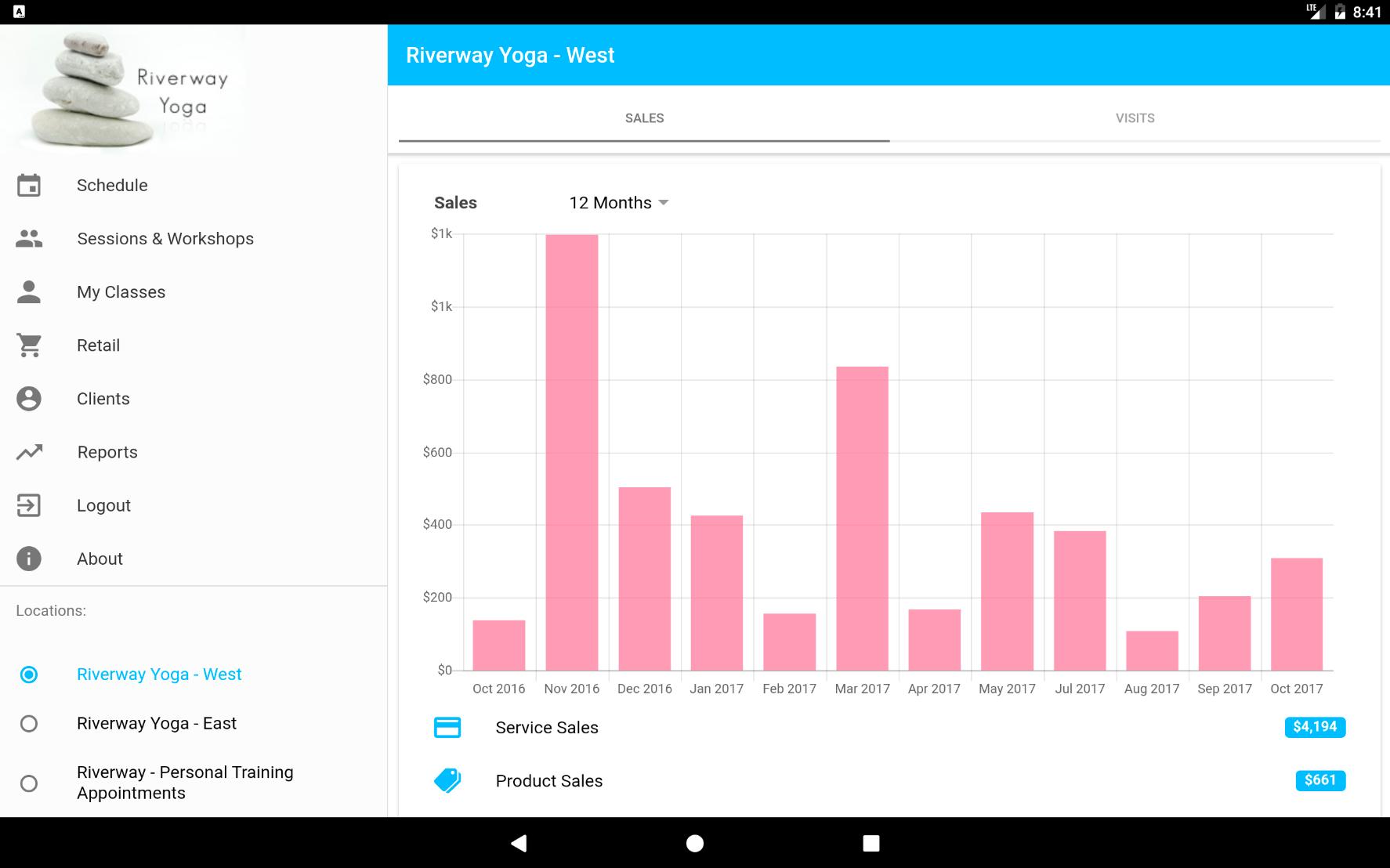Click the Riverway Yoga stones logo
Screen dimensions: 1390x868
coord(129,90)
